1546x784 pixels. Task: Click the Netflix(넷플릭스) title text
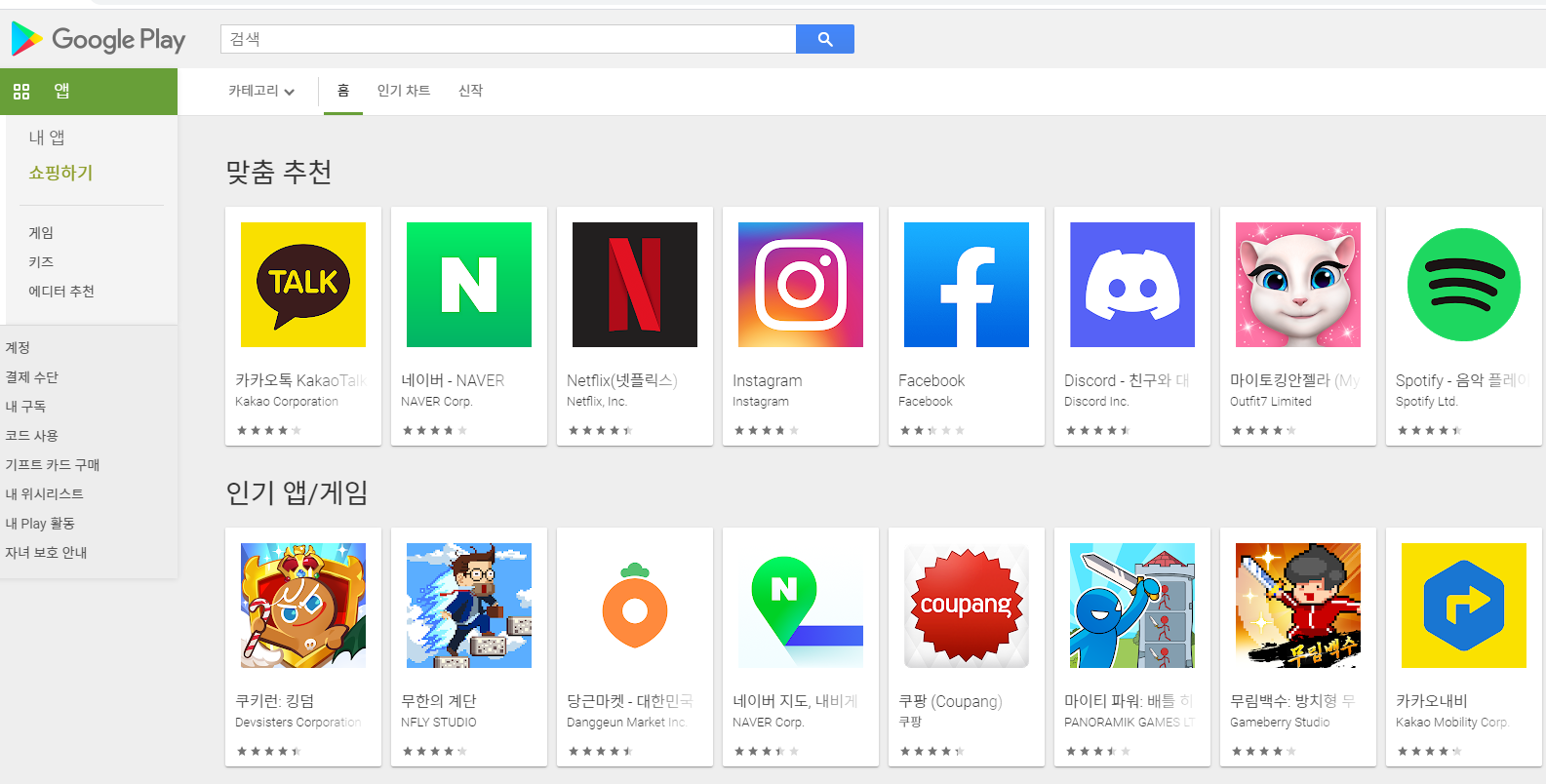click(x=622, y=380)
